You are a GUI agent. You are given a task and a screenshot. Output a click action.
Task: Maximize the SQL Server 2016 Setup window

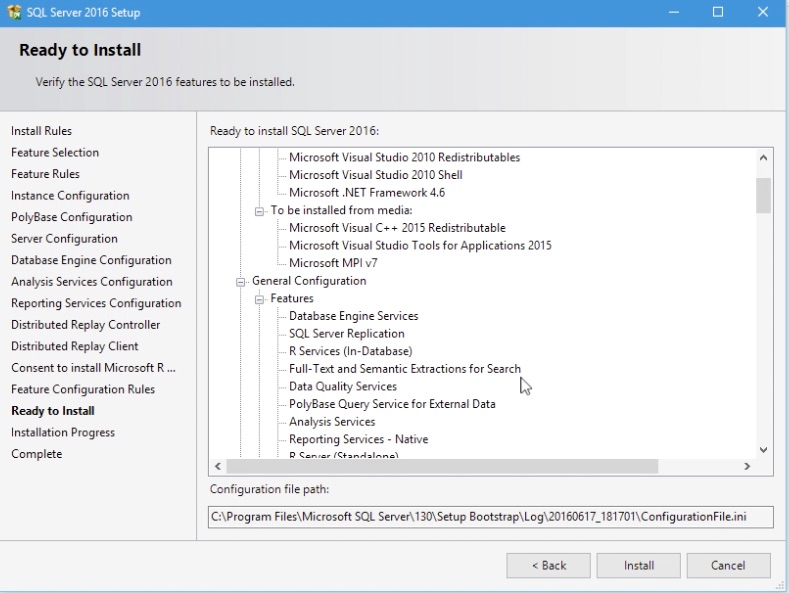point(718,12)
